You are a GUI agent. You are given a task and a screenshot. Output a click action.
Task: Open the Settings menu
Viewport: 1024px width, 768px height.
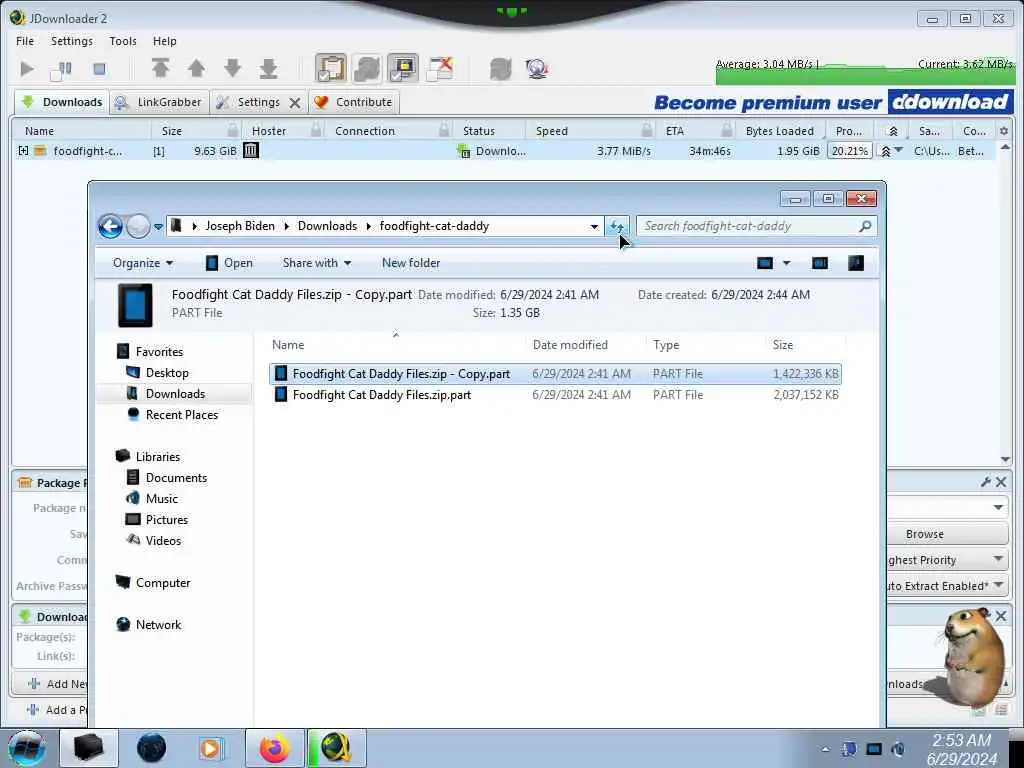coord(72,40)
